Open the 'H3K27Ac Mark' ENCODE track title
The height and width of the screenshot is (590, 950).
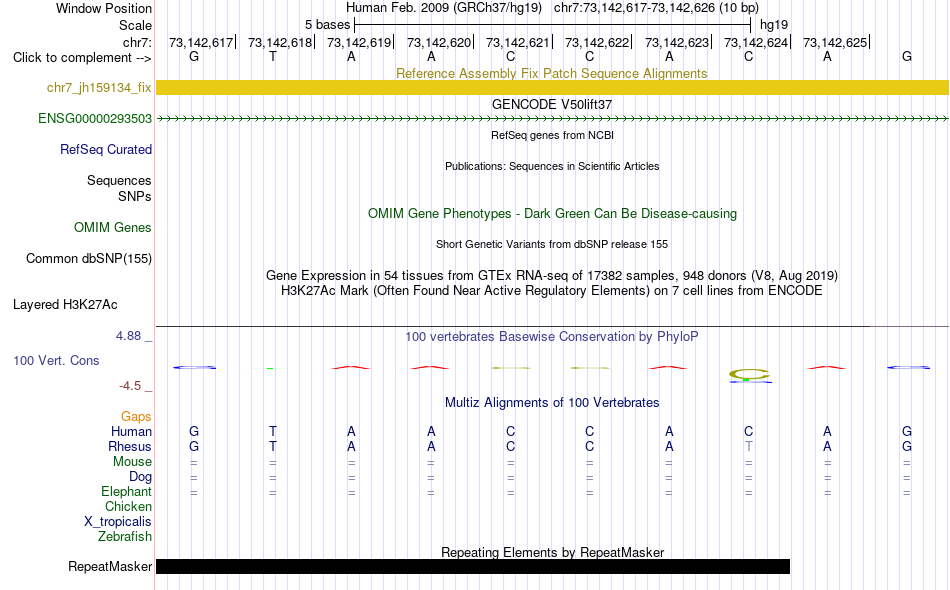pyautogui.click(x=552, y=291)
